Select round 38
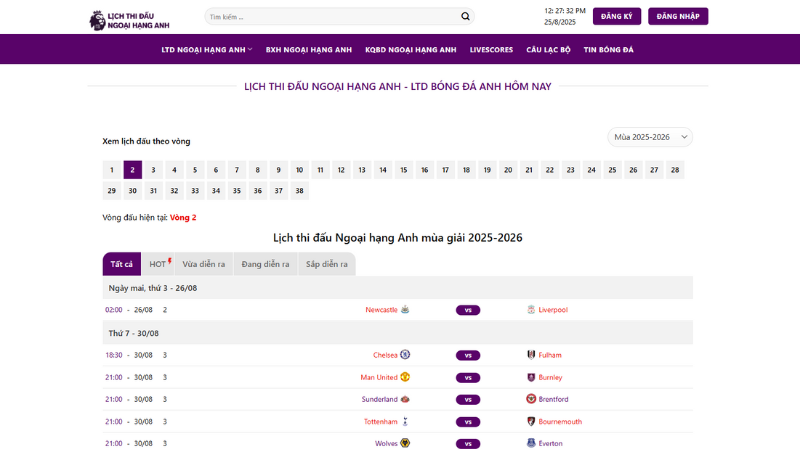Screen dimensions: 800x450 [x=299, y=191]
